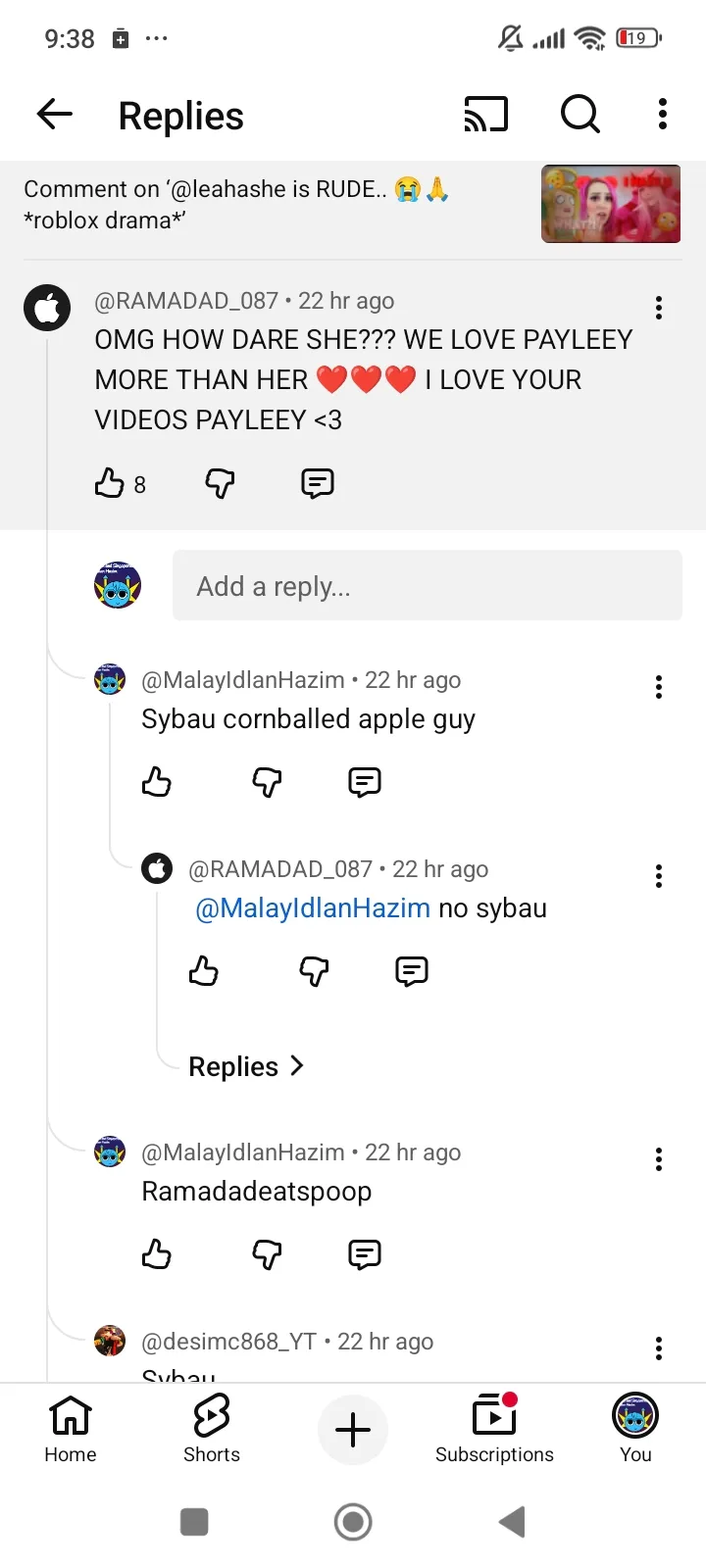Expand the nested 'Replies' thread
The image size is (706, 1568).
coord(246,1066)
